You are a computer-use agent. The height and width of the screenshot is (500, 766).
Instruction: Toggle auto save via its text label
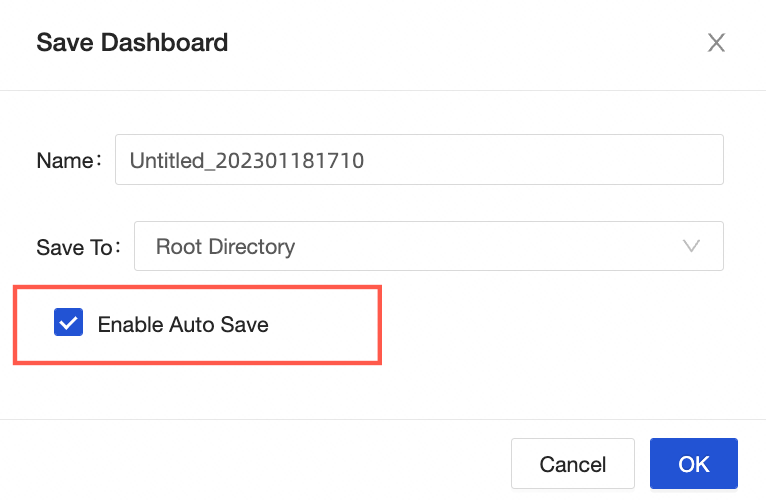click(x=183, y=324)
